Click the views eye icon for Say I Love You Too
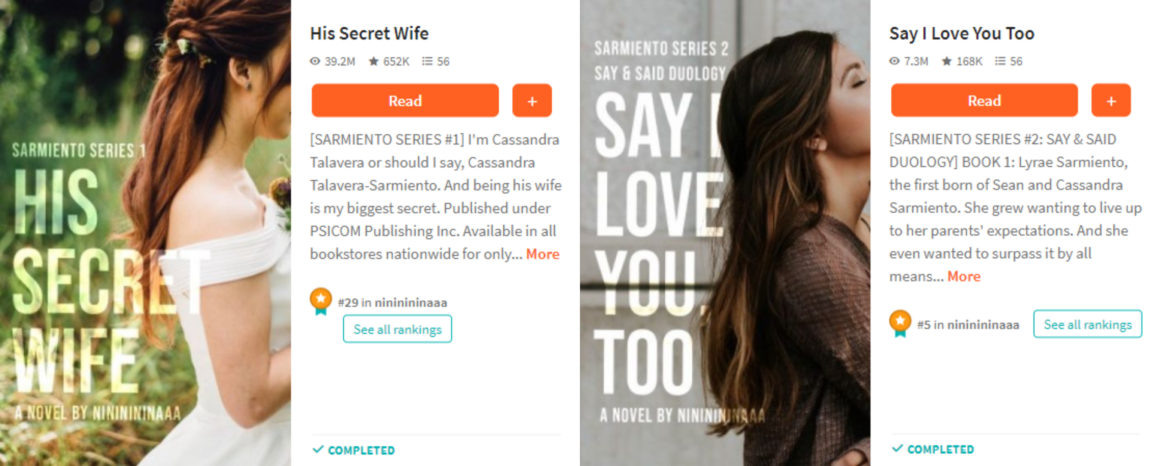The image size is (1160, 466). point(894,61)
